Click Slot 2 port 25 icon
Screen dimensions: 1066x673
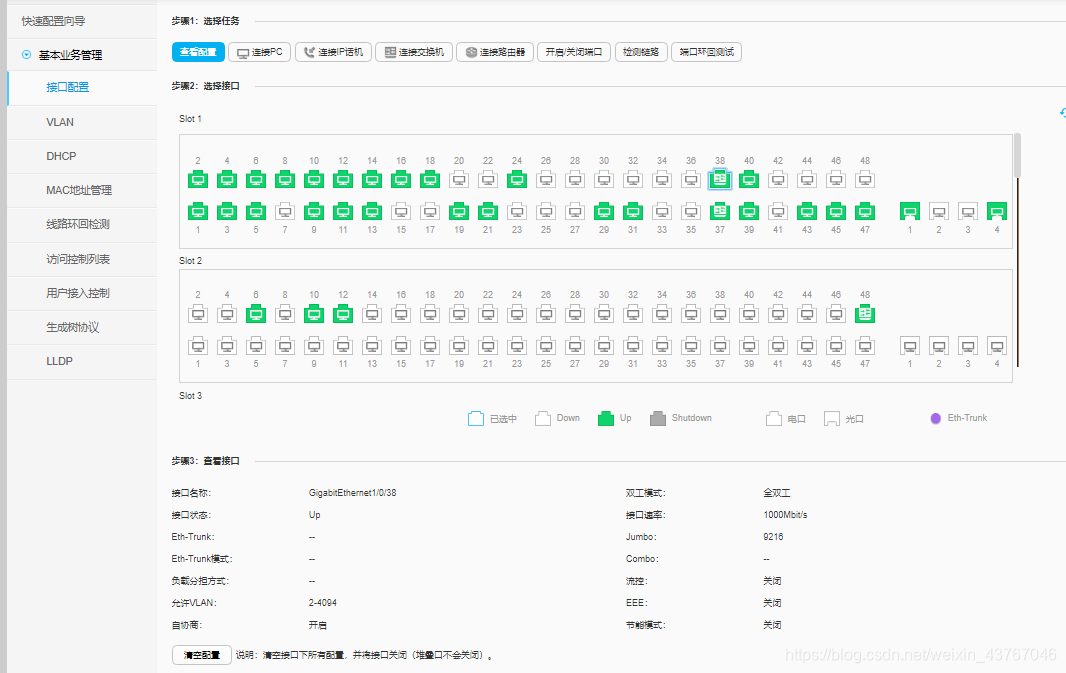(x=546, y=346)
